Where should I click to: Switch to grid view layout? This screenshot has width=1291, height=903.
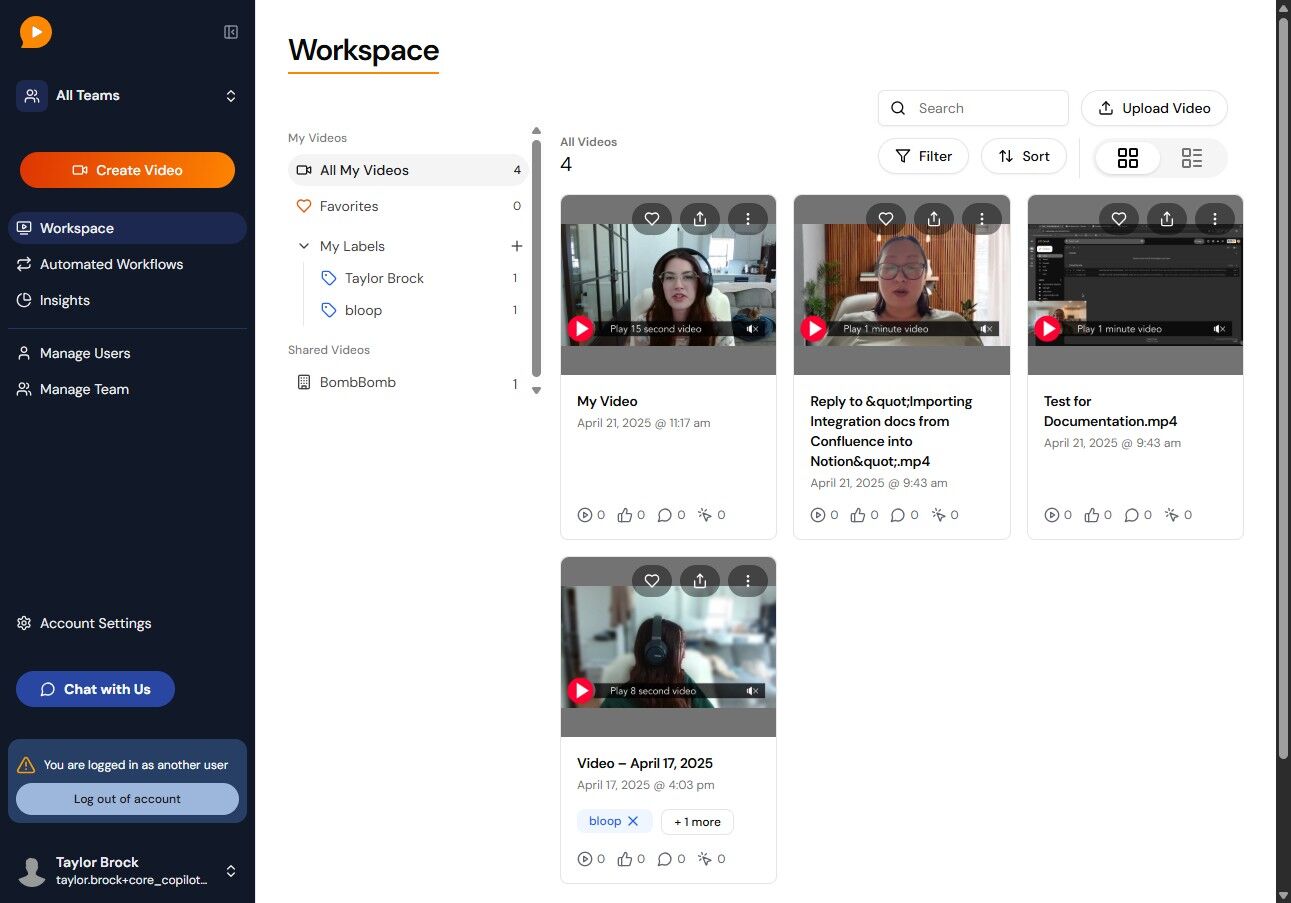1128,158
